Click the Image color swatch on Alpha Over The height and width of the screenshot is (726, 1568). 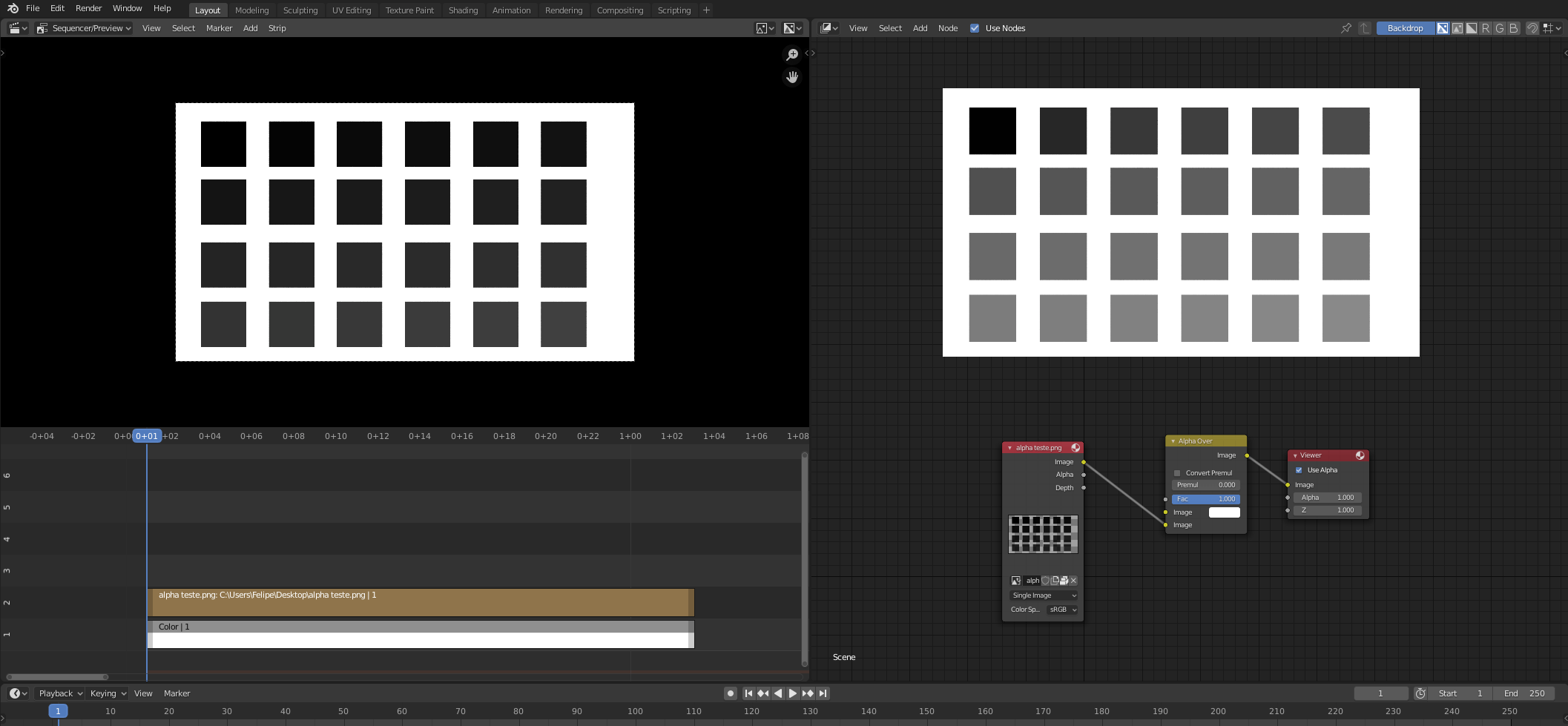click(x=1224, y=512)
